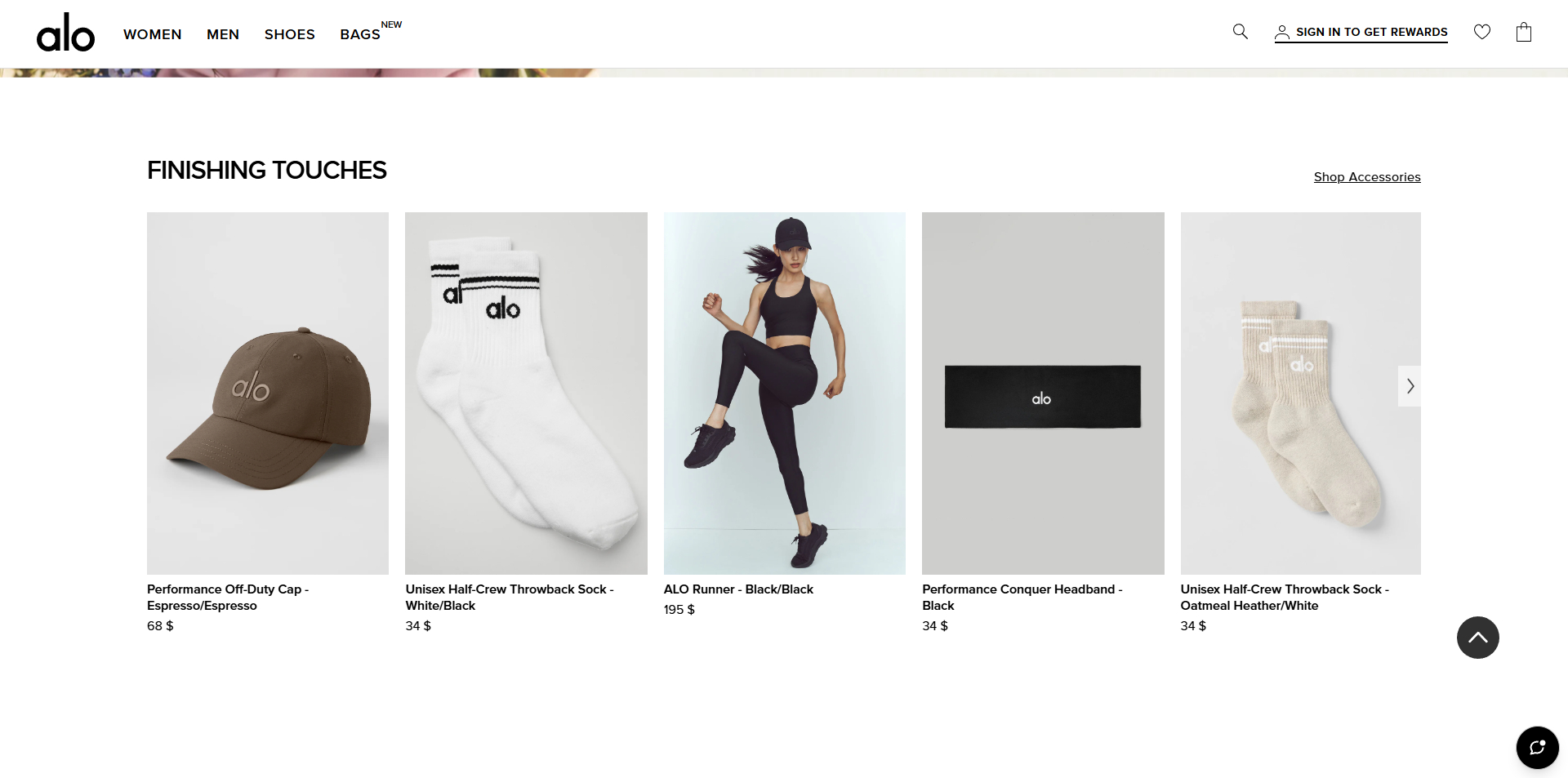This screenshot has width=1568, height=778.
Task: Open the White/Black Throwback Sock image
Action: [x=526, y=393]
